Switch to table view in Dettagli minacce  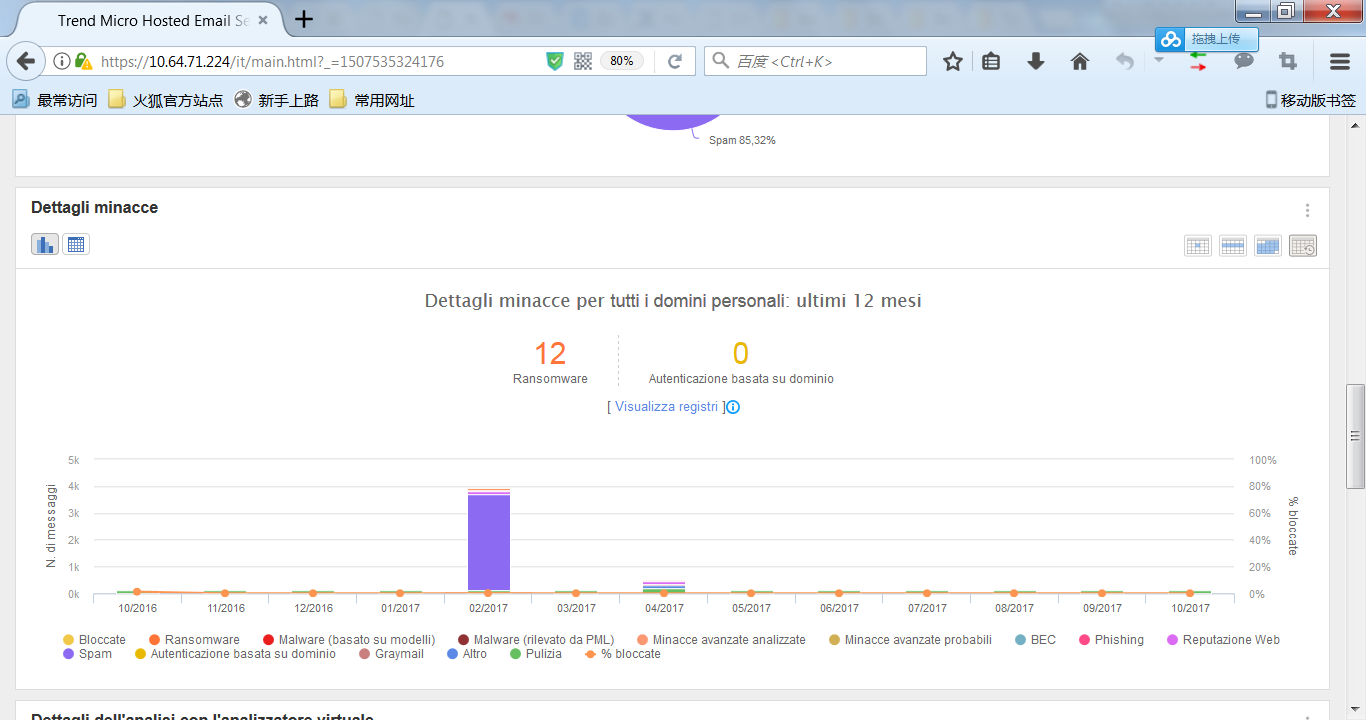(76, 244)
